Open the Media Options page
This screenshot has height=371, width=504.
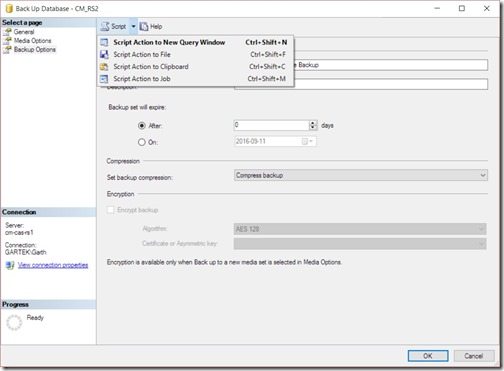coord(32,41)
